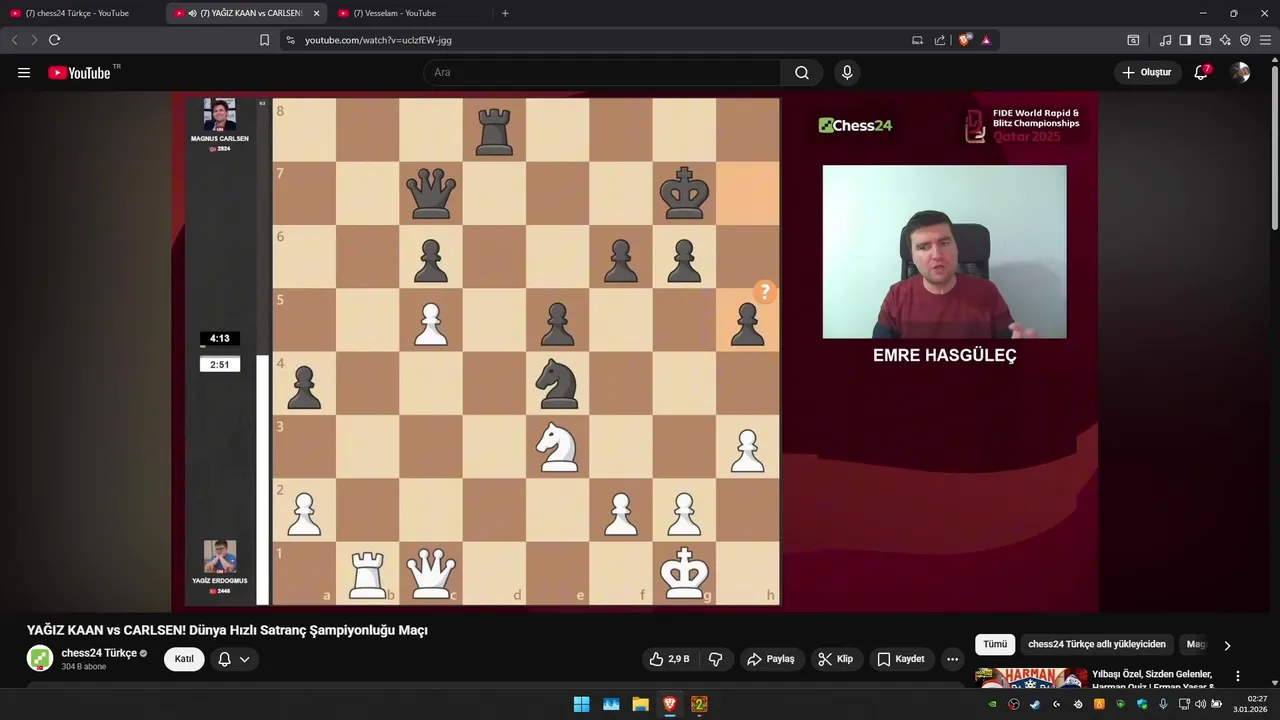Start voice search with the microphone

(x=847, y=73)
